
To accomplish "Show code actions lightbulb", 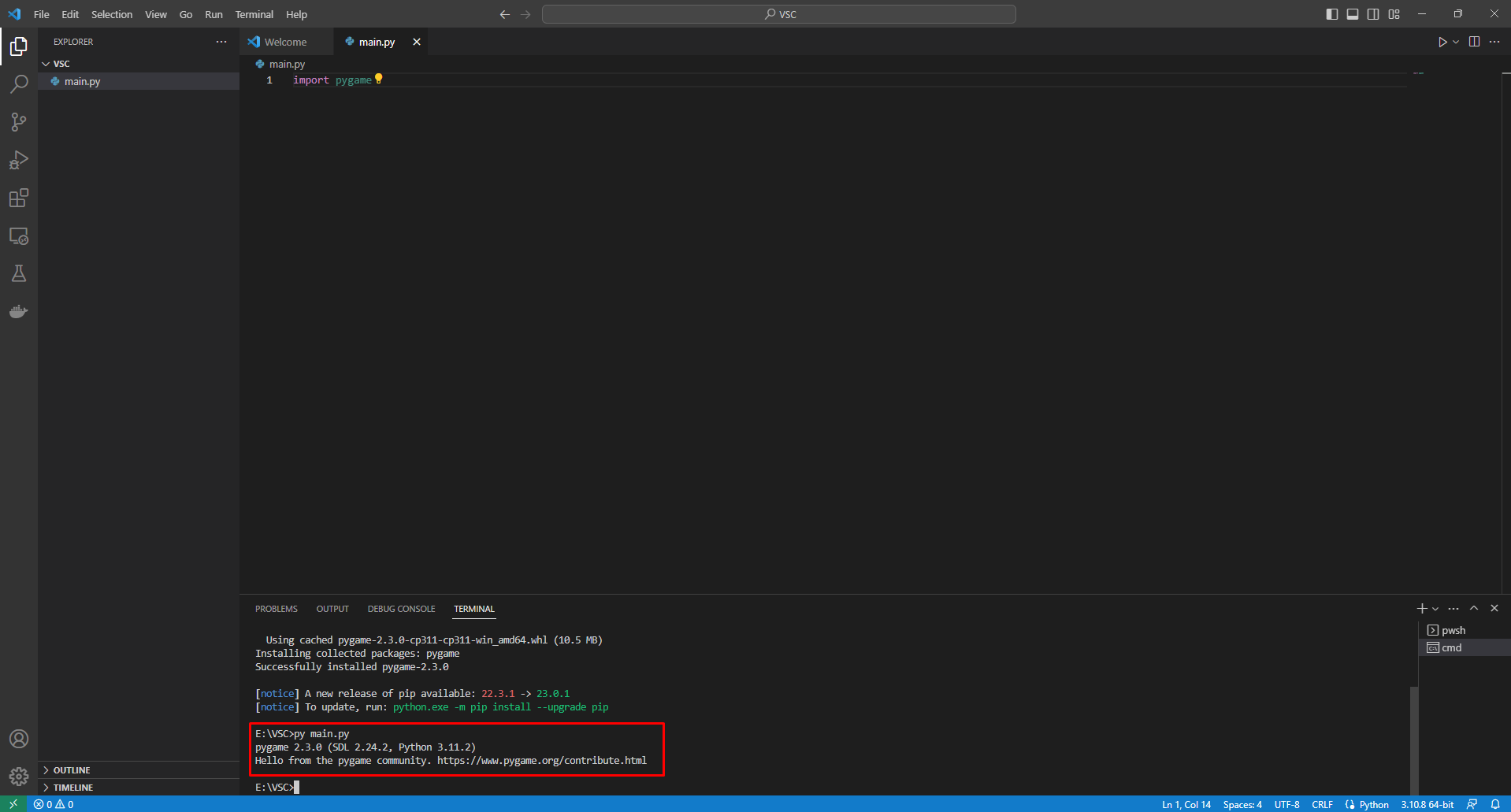I will (x=379, y=79).
